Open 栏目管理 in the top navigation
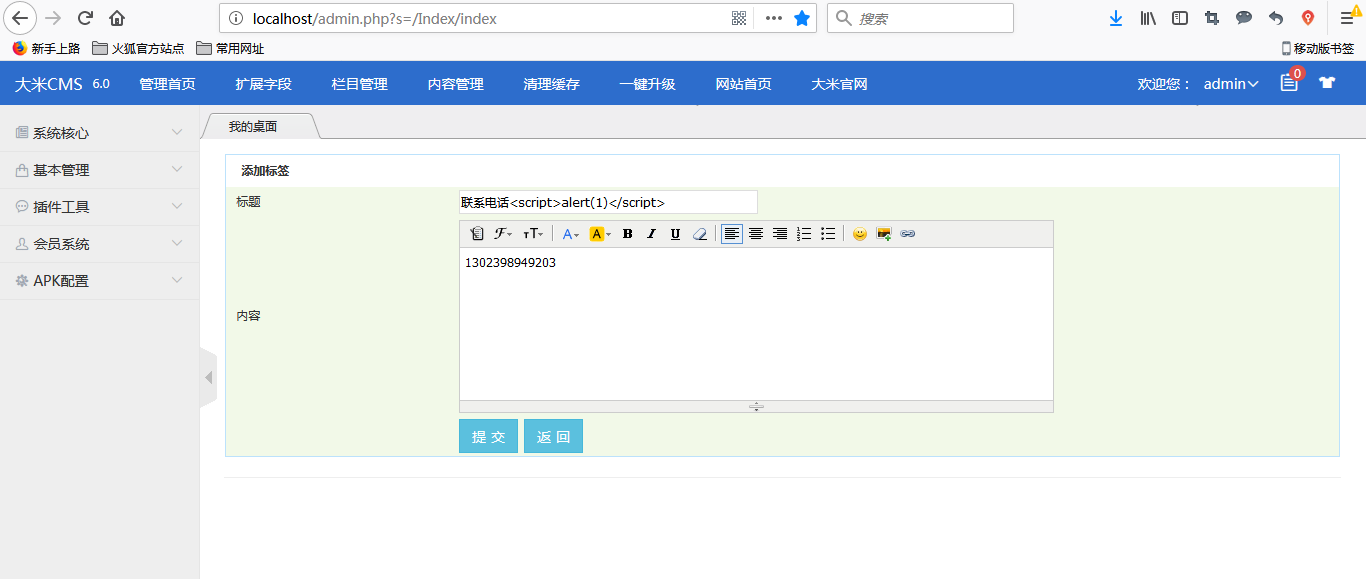This screenshot has width=1366, height=579. click(359, 84)
